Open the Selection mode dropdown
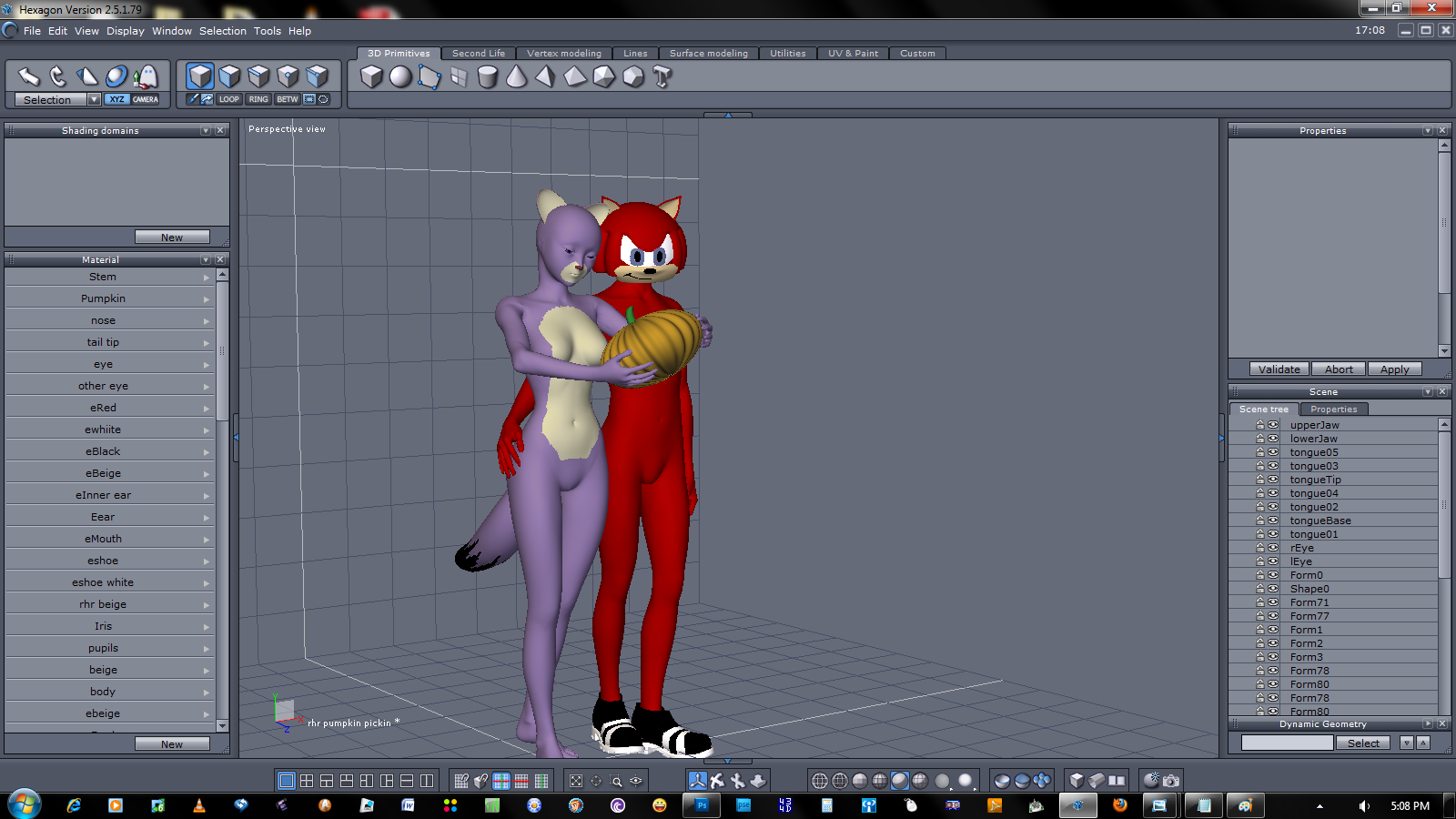This screenshot has width=1456, height=819. (x=94, y=99)
